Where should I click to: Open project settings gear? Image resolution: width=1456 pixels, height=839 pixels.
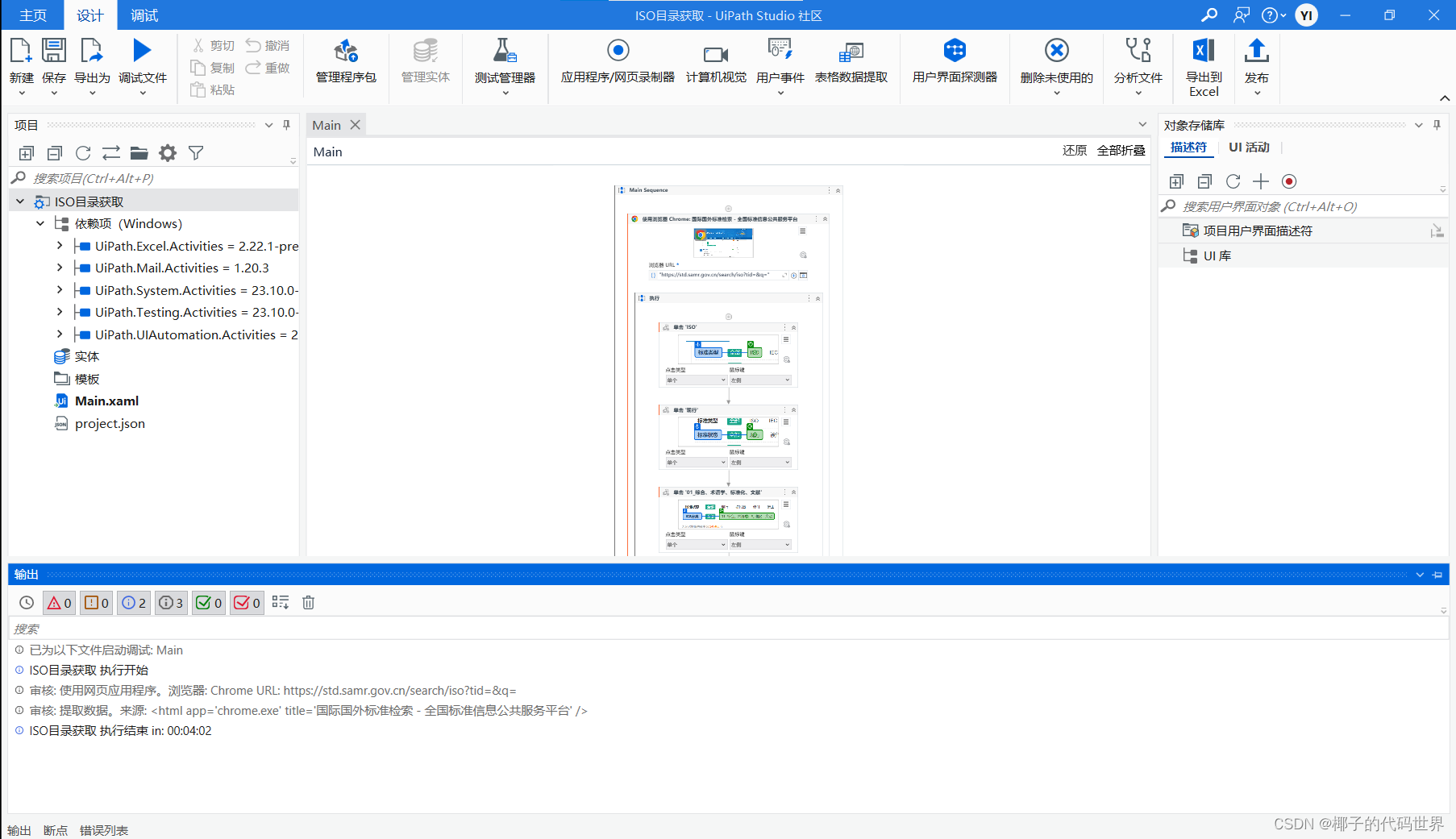168,153
